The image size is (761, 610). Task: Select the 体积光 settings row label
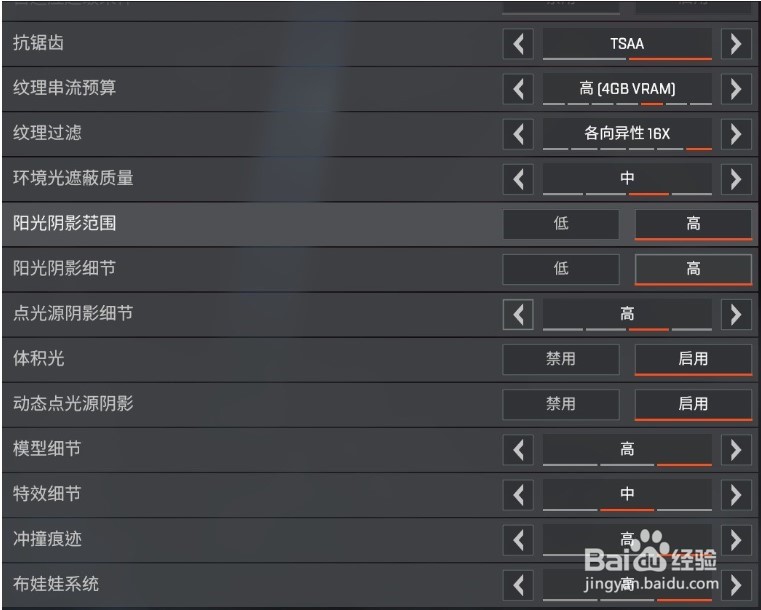pyautogui.click(x=40, y=358)
